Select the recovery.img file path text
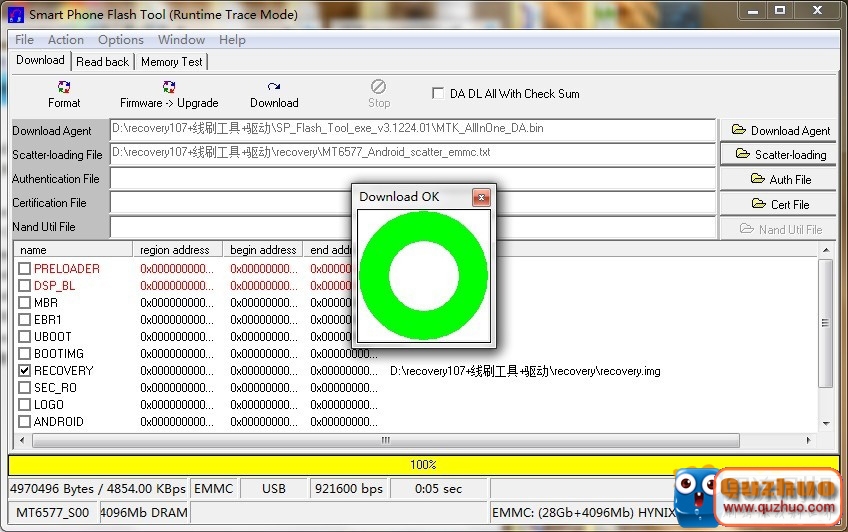 (x=525, y=371)
